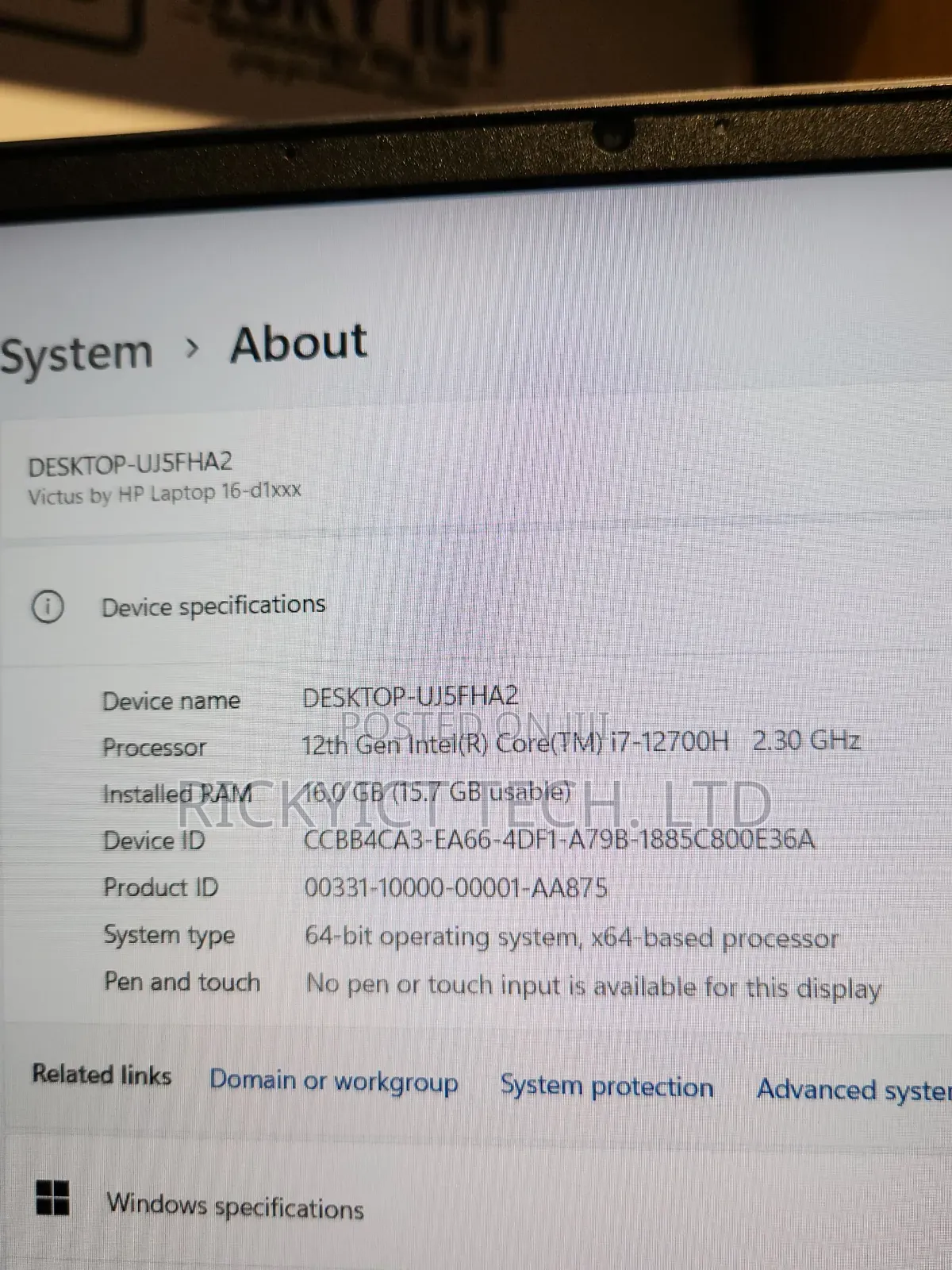Expand the Windows specifications section header
This screenshot has width=952, height=1270.
(476, 1203)
